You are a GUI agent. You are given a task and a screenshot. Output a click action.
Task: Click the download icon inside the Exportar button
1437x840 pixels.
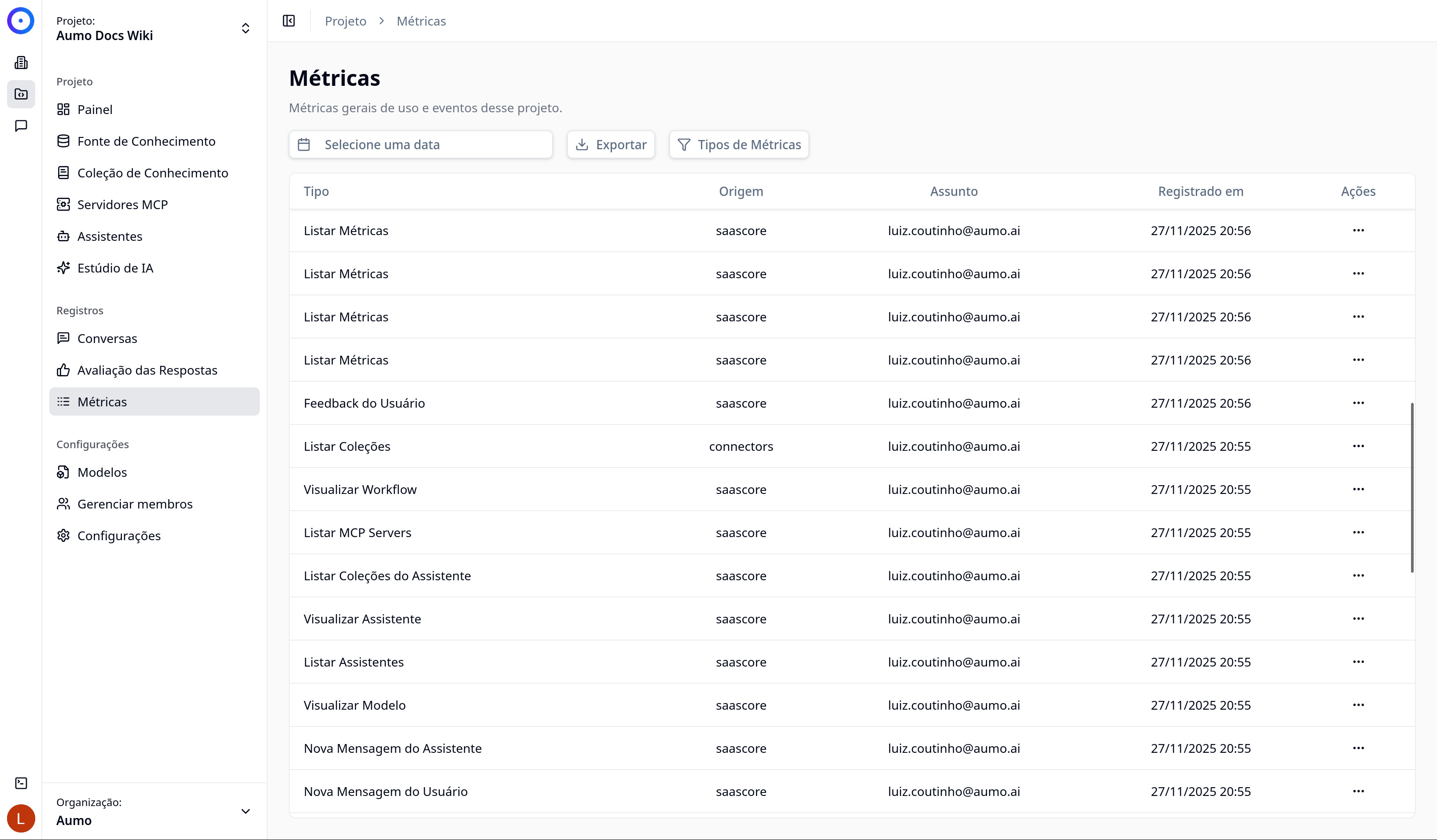tap(582, 144)
